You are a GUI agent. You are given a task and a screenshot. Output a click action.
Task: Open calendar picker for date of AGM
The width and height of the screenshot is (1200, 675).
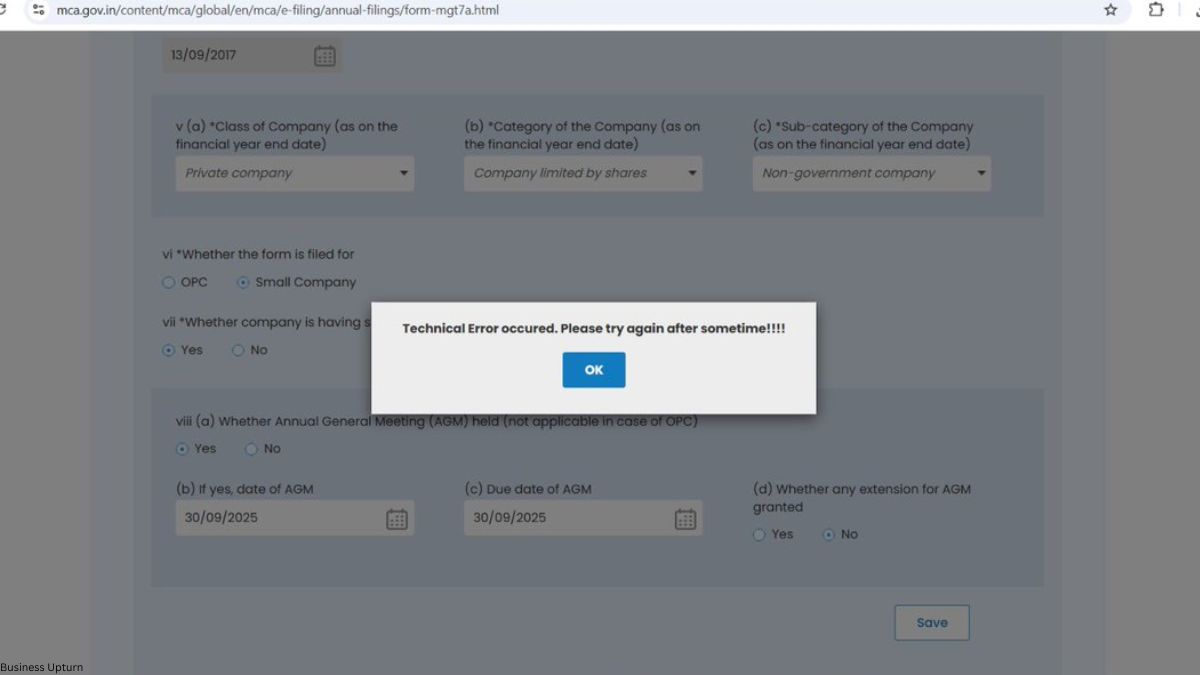pyautogui.click(x=397, y=518)
